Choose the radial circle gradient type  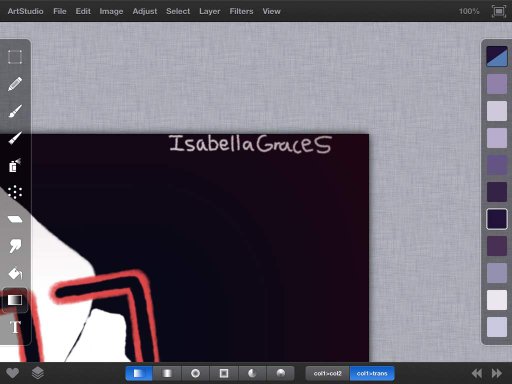click(196, 373)
